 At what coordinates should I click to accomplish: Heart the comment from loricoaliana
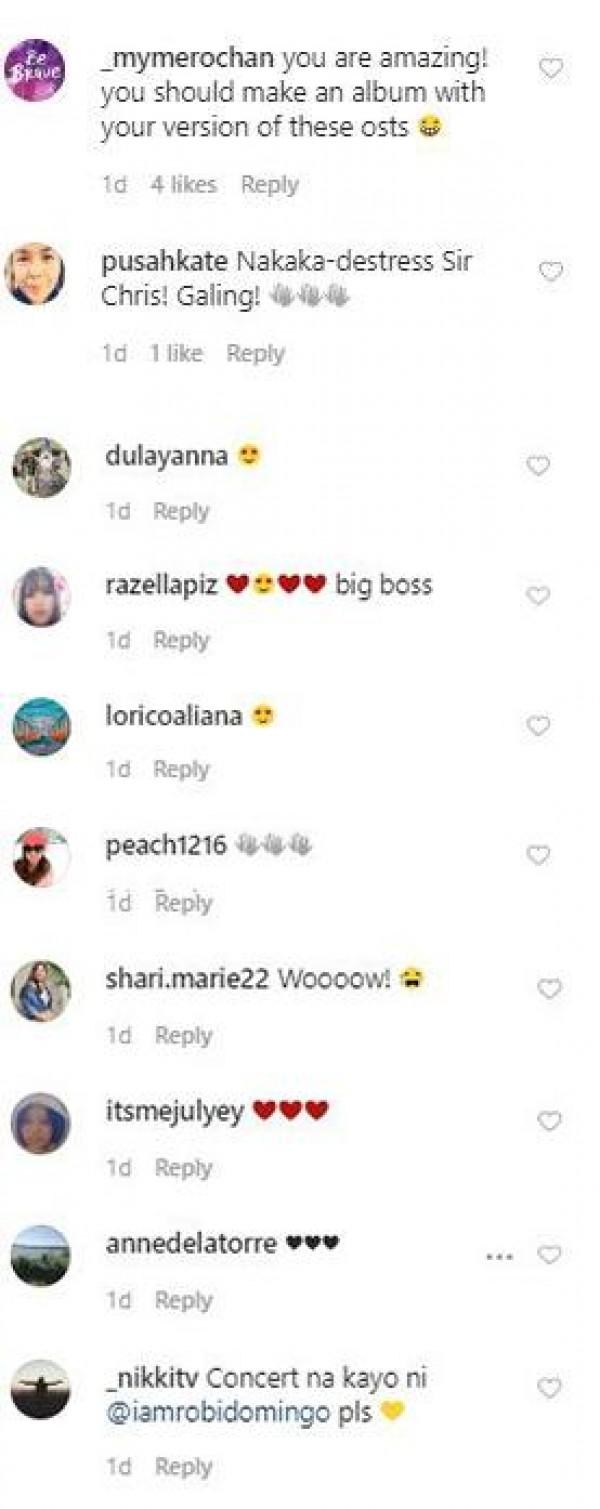pyautogui.click(x=539, y=726)
